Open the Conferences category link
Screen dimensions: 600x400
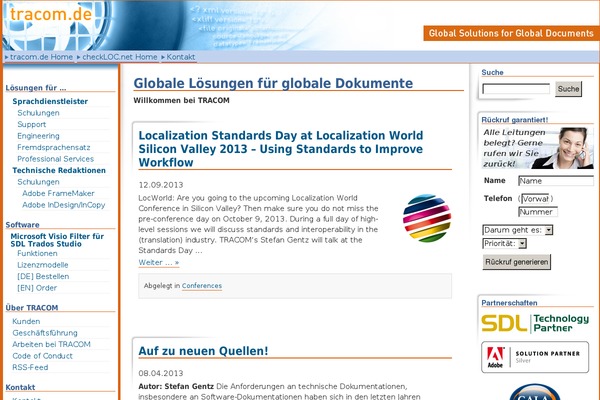202,286
